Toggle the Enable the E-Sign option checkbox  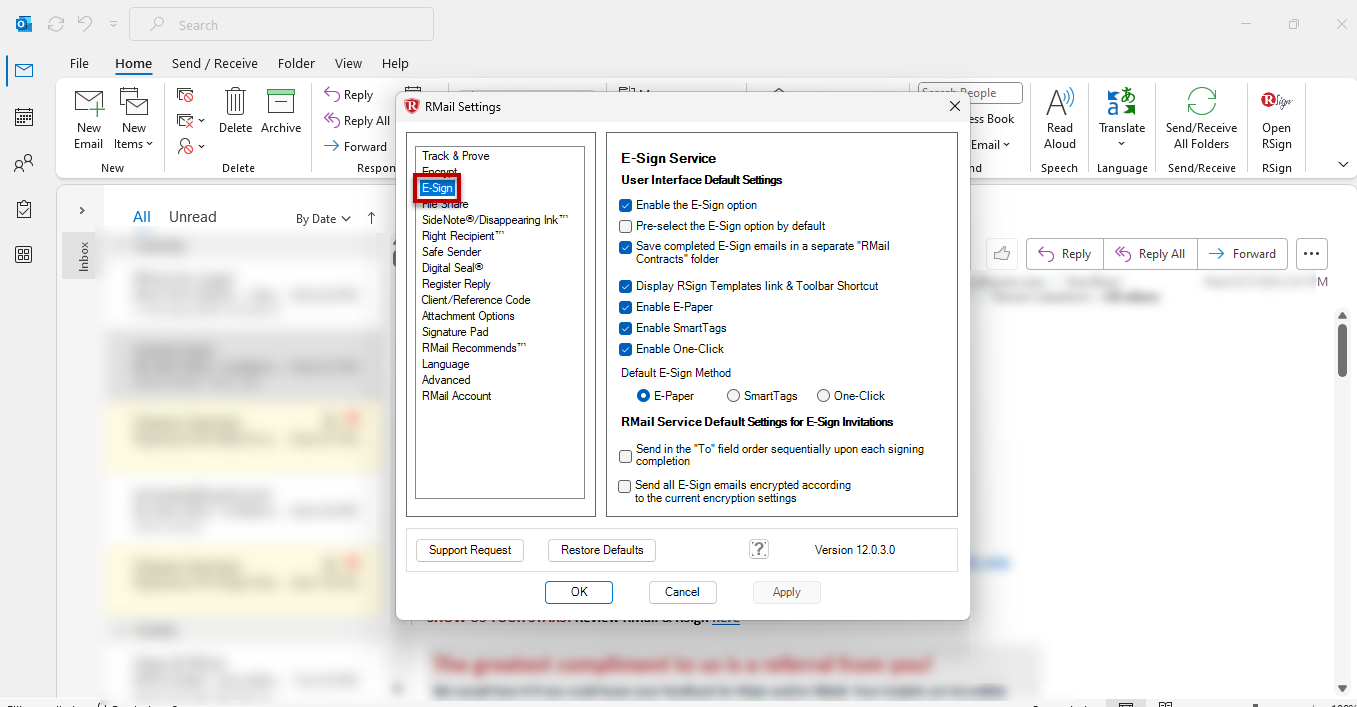point(626,205)
